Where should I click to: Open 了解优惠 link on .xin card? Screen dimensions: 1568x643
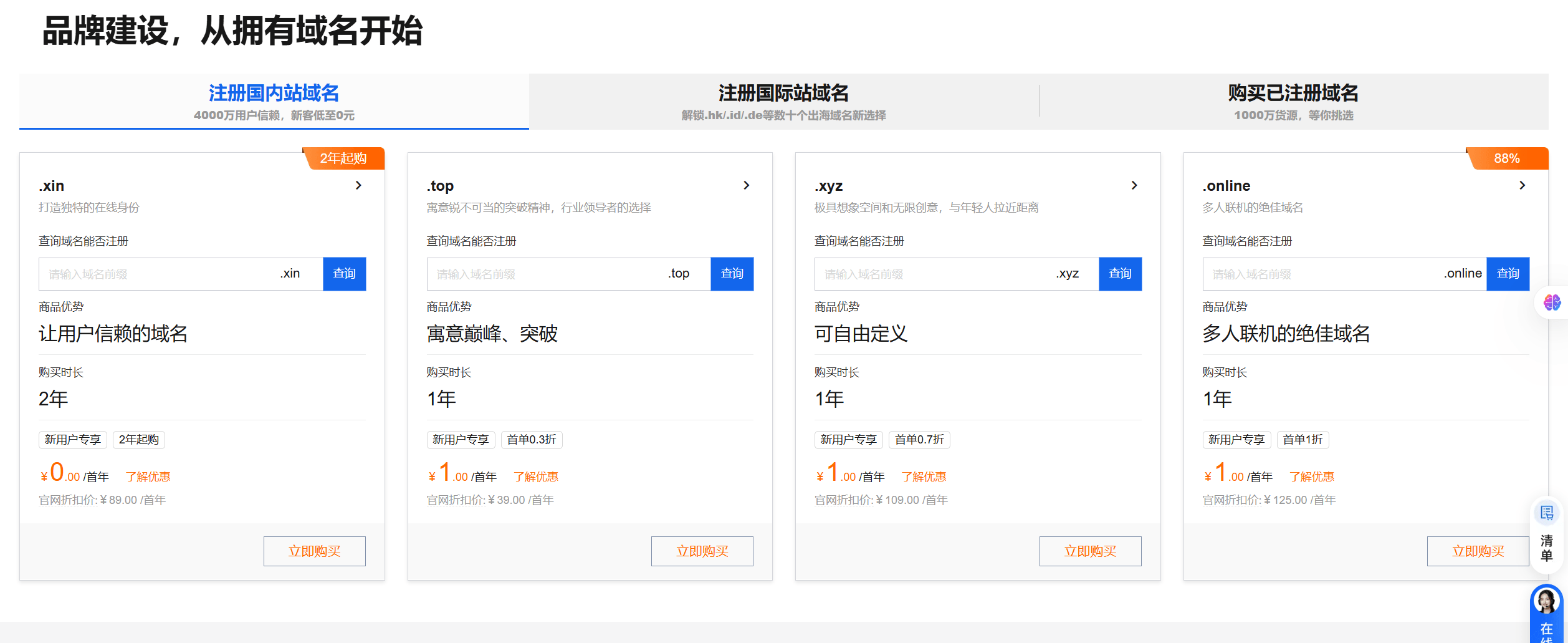(x=148, y=477)
